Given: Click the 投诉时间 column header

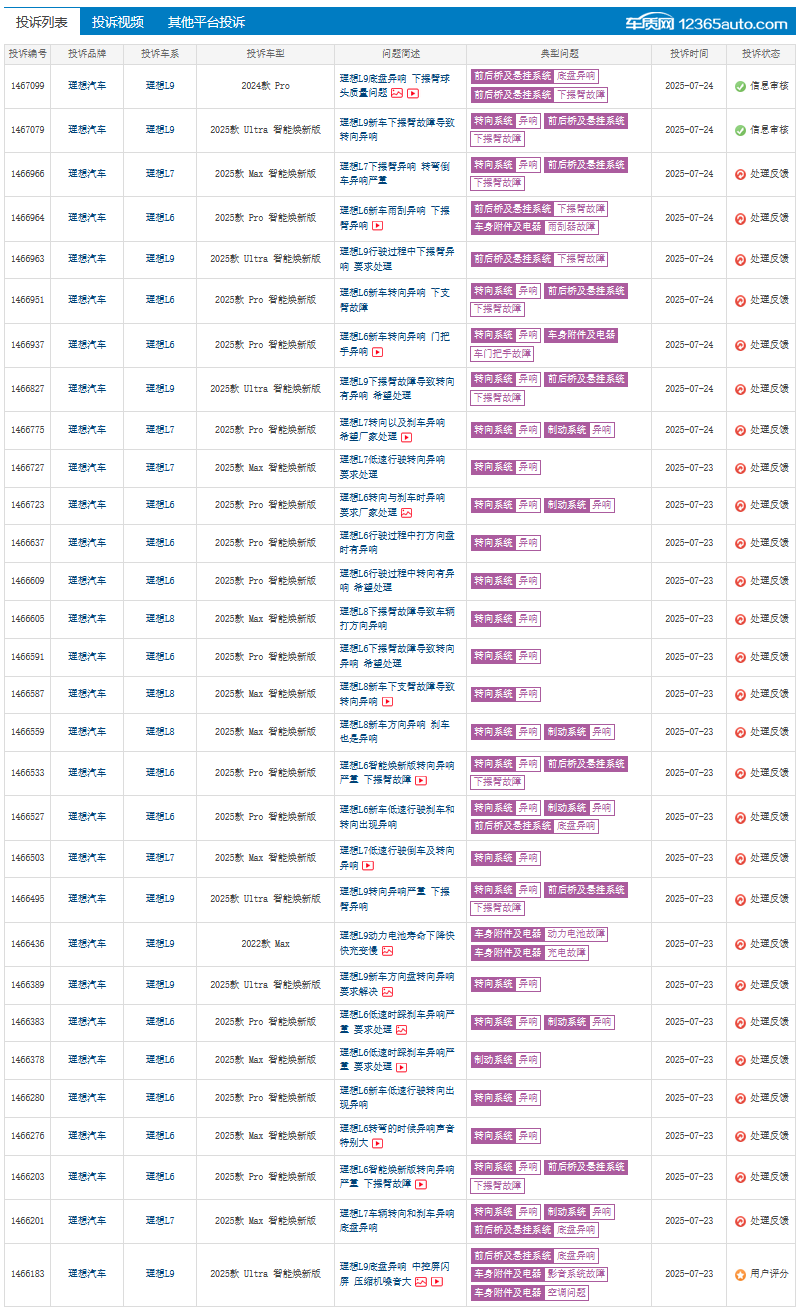Looking at the screenshot, I should click(689, 54).
